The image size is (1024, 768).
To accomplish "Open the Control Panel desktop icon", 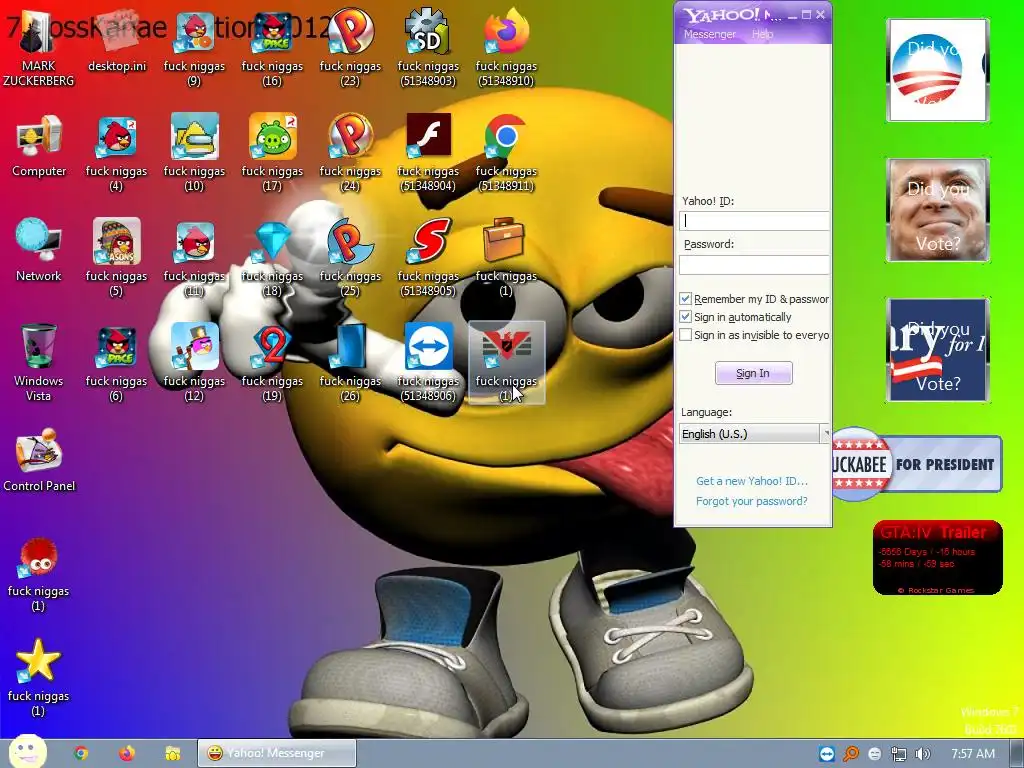I will pos(39,460).
